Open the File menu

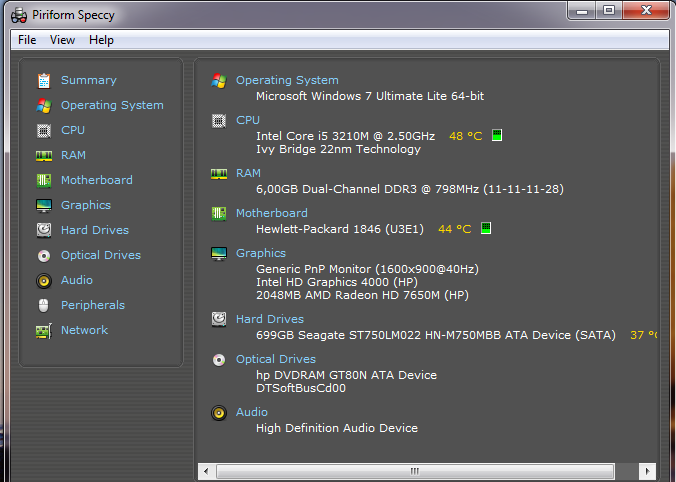pyautogui.click(x=27, y=40)
